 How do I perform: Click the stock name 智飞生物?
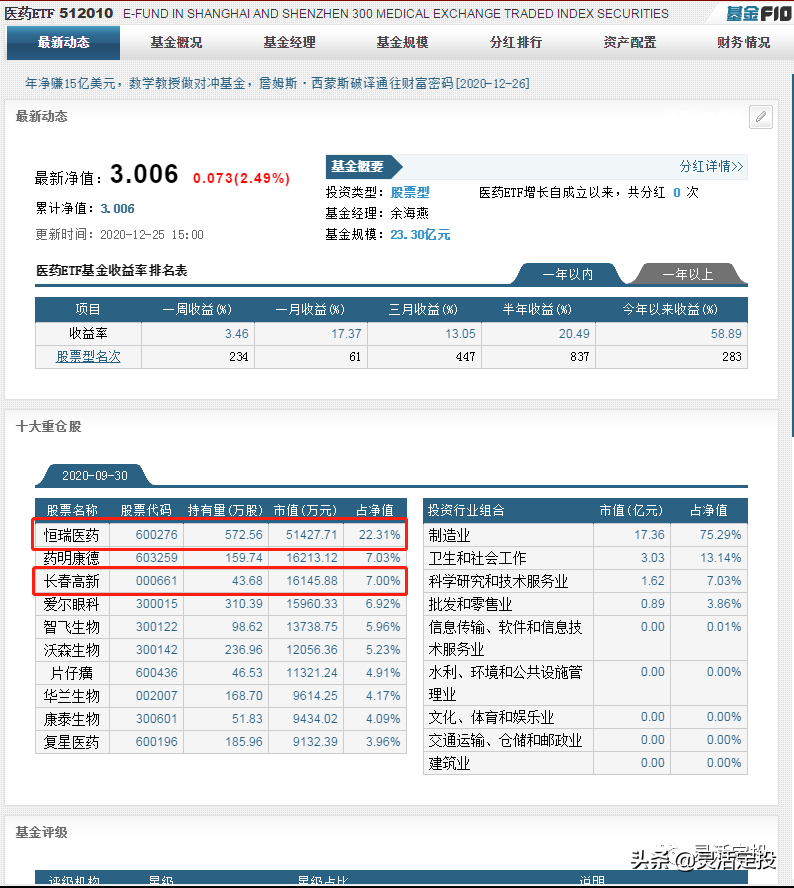[x=71, y=627]
